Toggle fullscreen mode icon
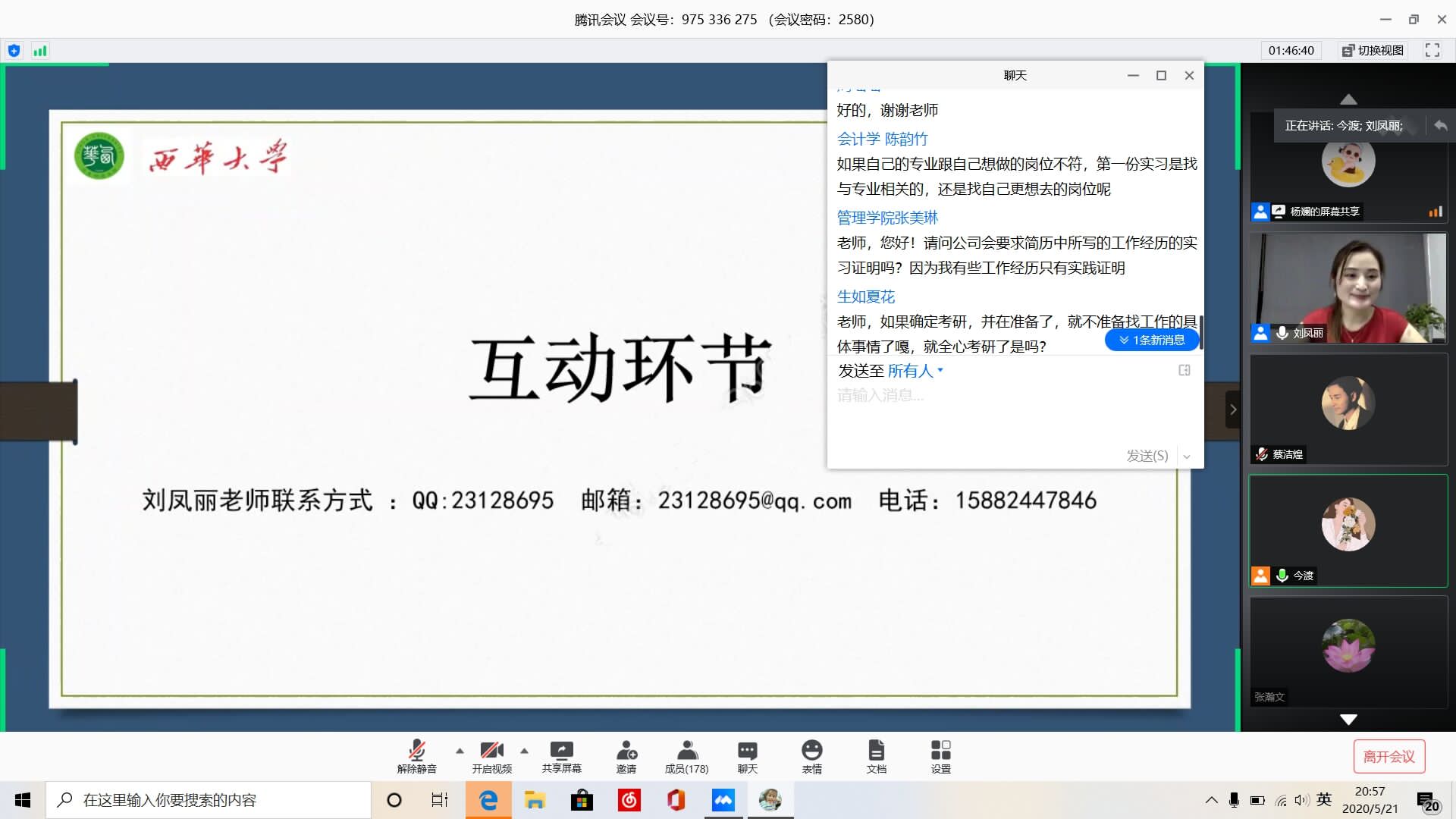This screenshot has height=819, width=1456. (x=1432, y=50)
